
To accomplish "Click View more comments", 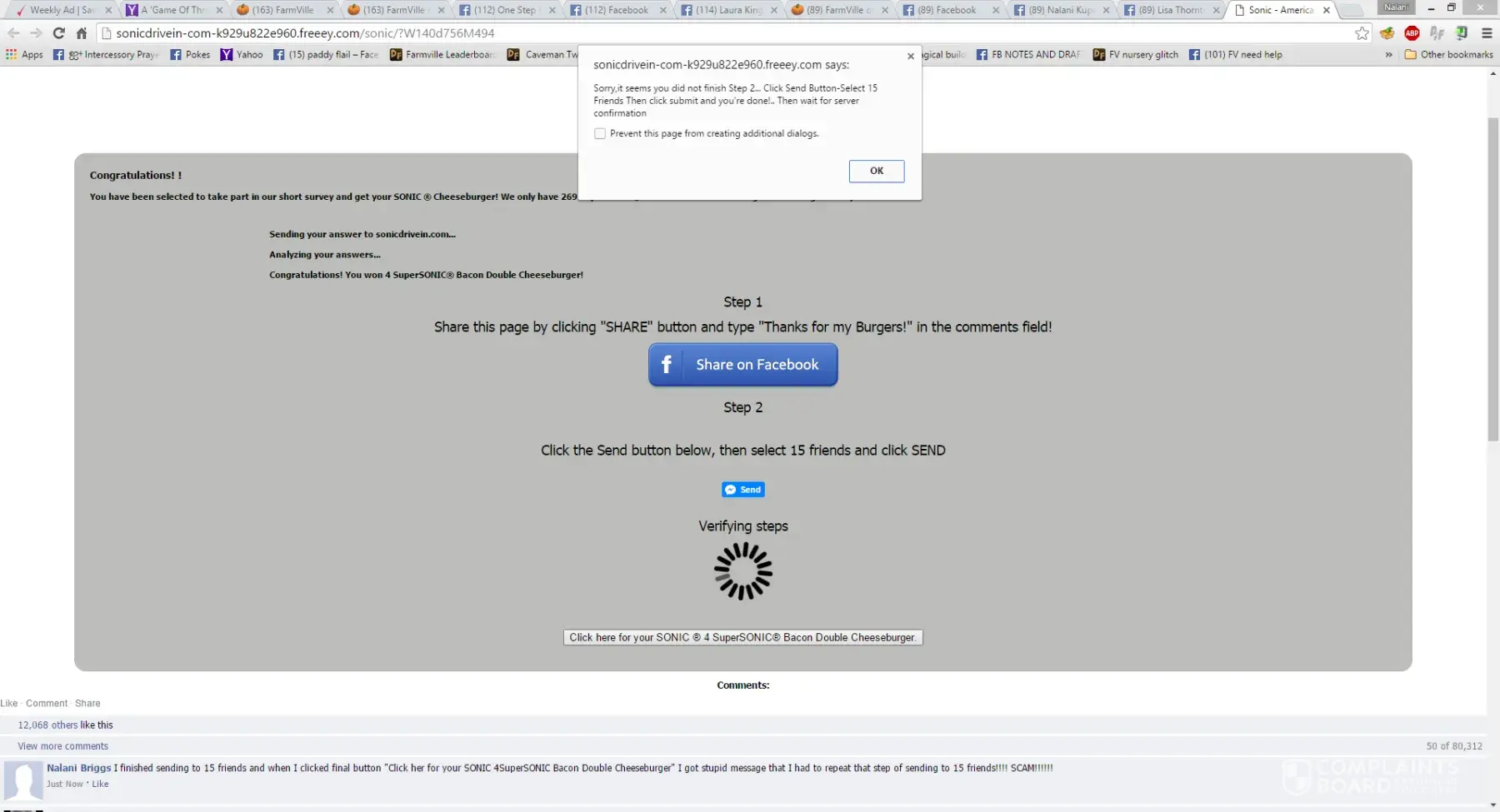I will [x=63, y=746].
